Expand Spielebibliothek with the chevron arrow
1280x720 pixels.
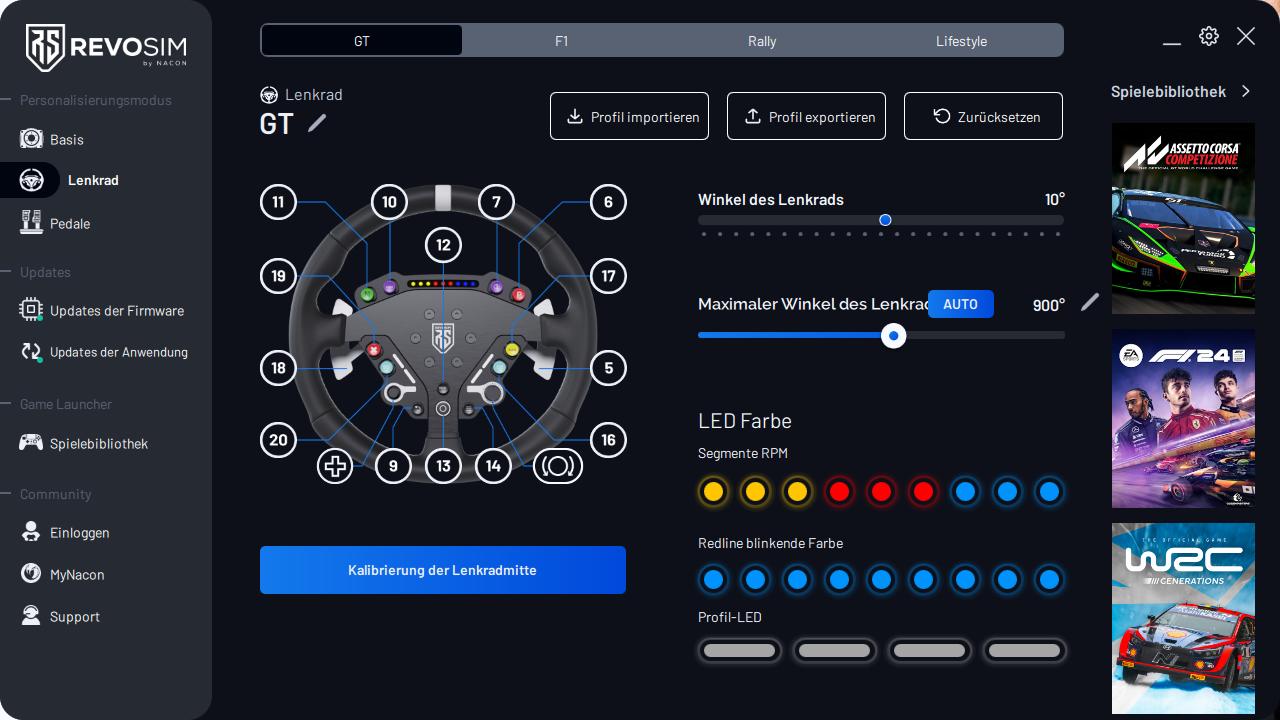click(x=1246, y=91)
